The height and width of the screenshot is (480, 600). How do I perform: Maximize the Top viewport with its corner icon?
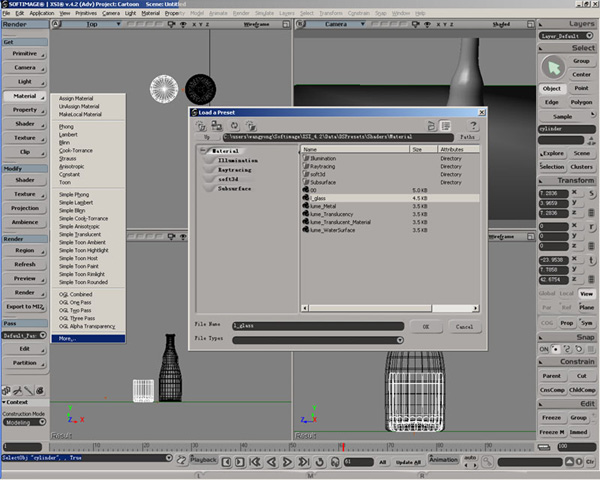point(286,24)
